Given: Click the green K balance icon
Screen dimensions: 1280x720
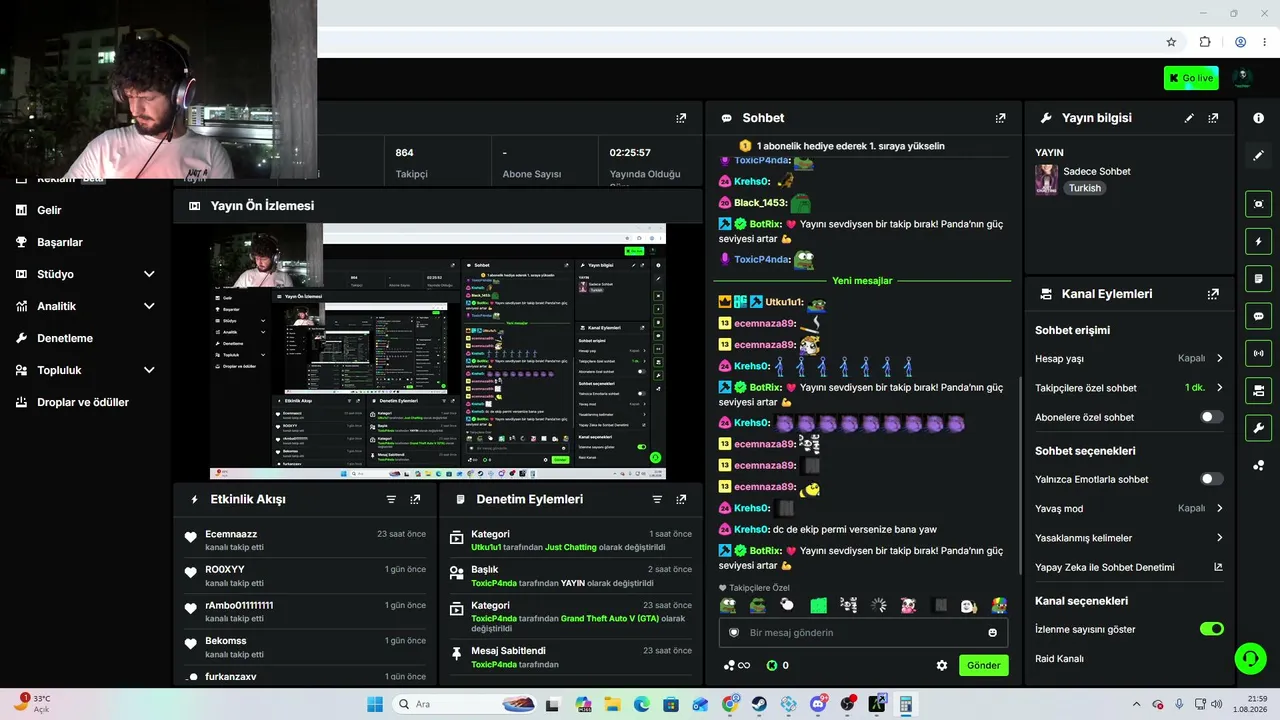Looking at the screenshot, I should pos(772,665).
